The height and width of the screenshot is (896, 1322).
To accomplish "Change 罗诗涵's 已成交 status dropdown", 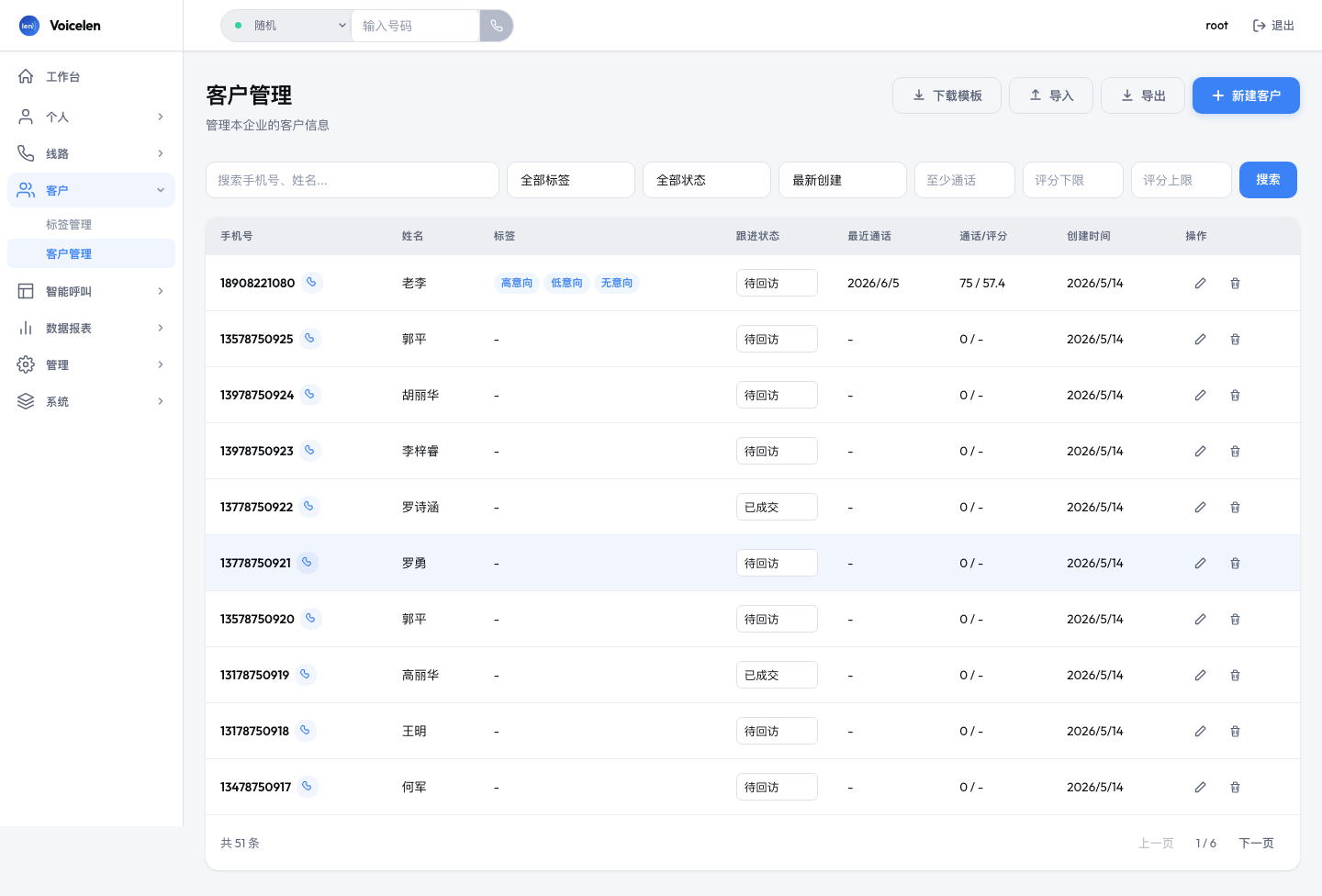I will [x=777, y=507].
